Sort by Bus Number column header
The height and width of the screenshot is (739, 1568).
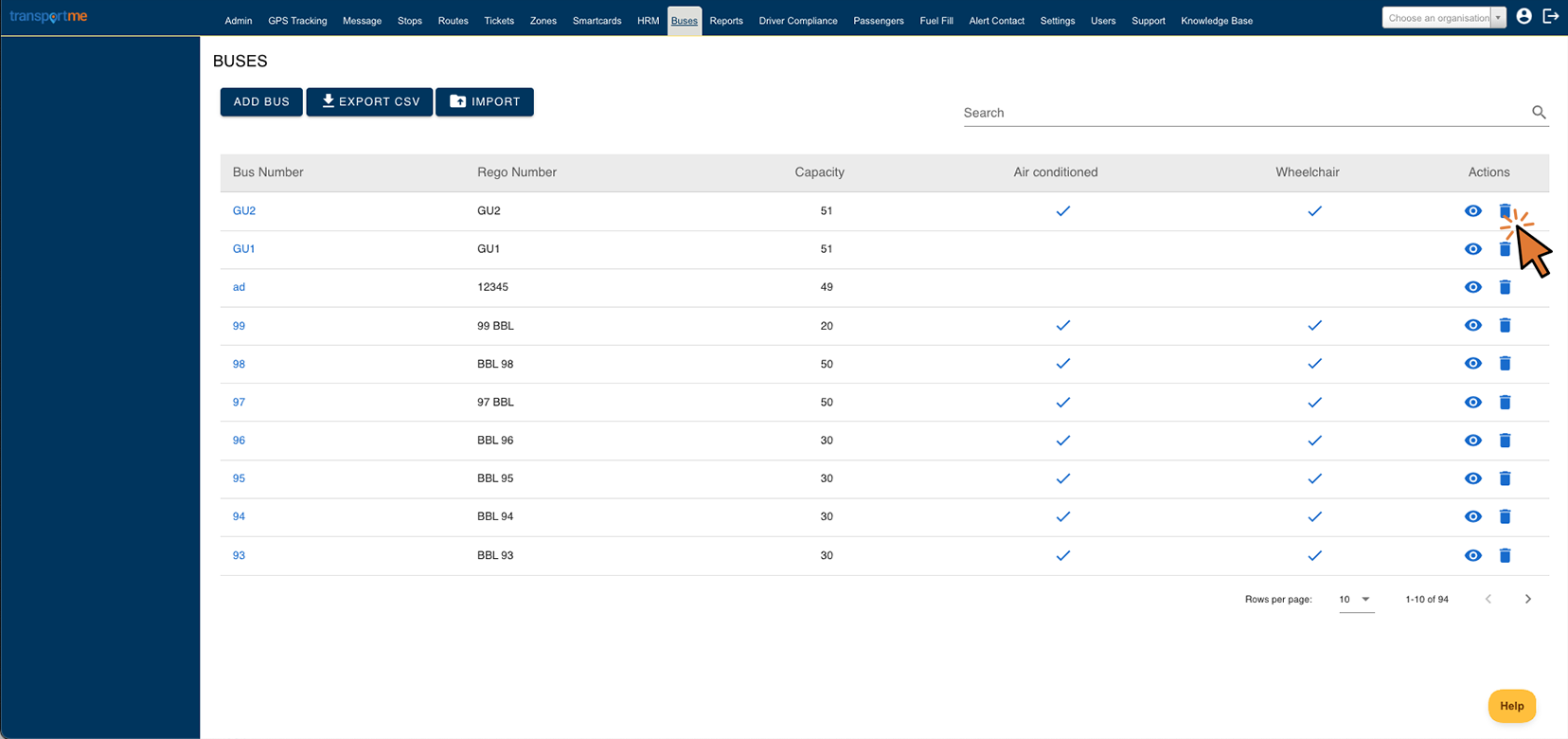(x=268, y=172)
